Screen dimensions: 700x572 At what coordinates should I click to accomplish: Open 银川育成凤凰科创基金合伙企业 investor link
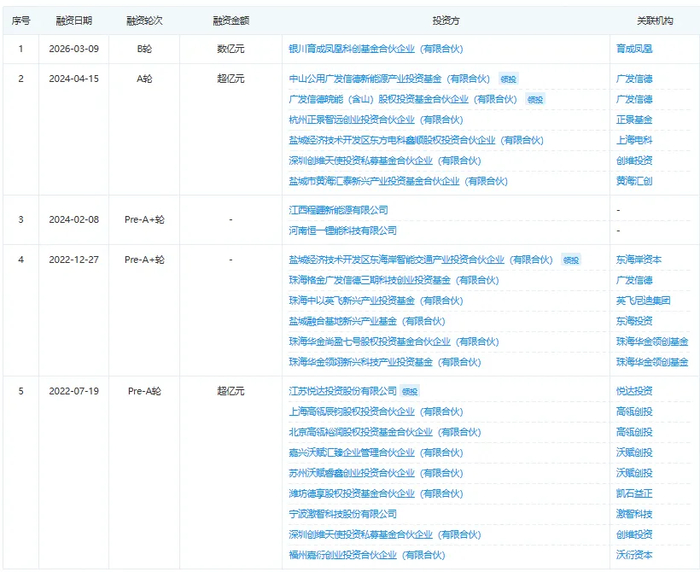[376, 49]
